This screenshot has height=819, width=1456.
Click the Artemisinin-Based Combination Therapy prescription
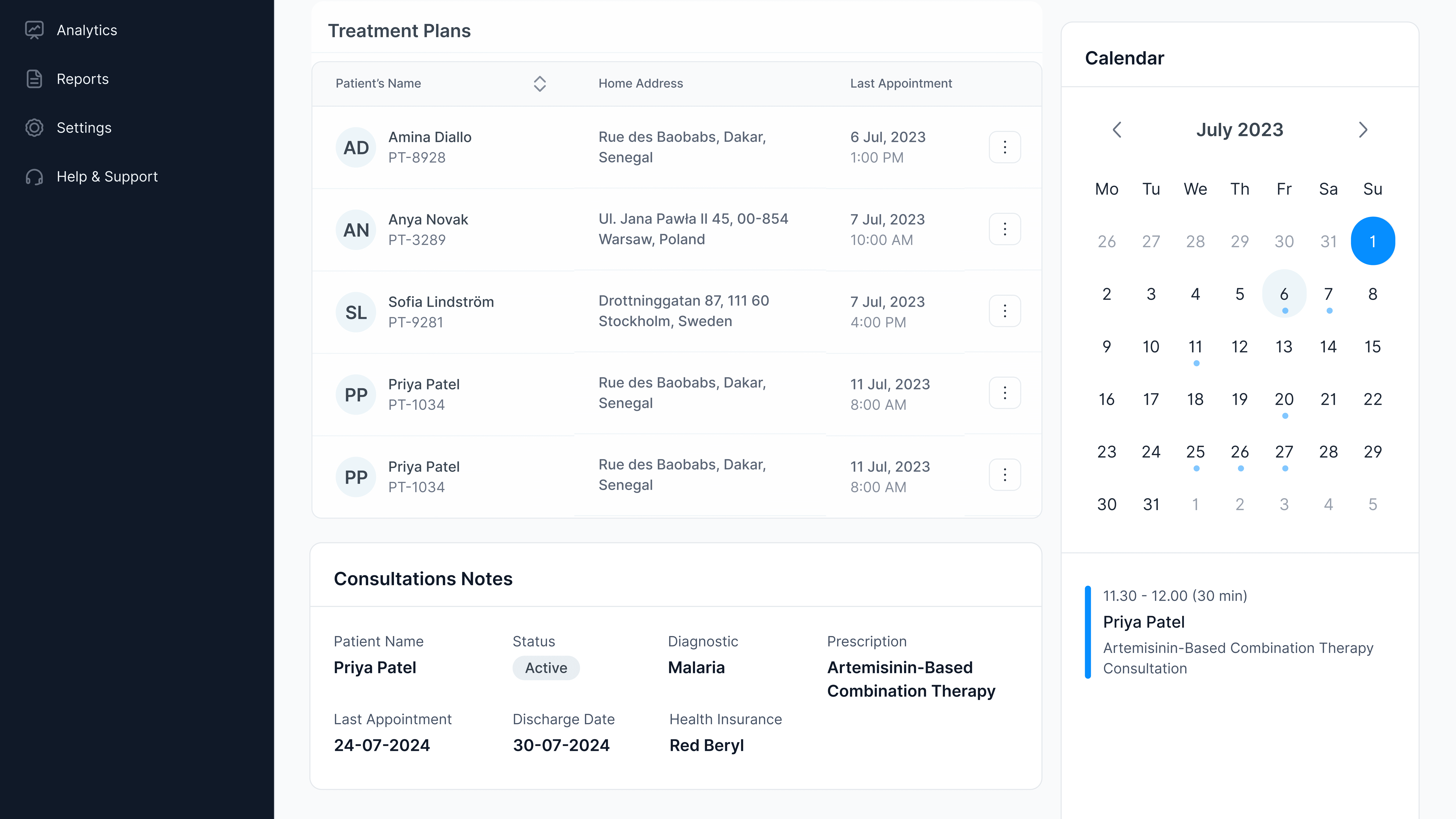[x=911, y=679]
